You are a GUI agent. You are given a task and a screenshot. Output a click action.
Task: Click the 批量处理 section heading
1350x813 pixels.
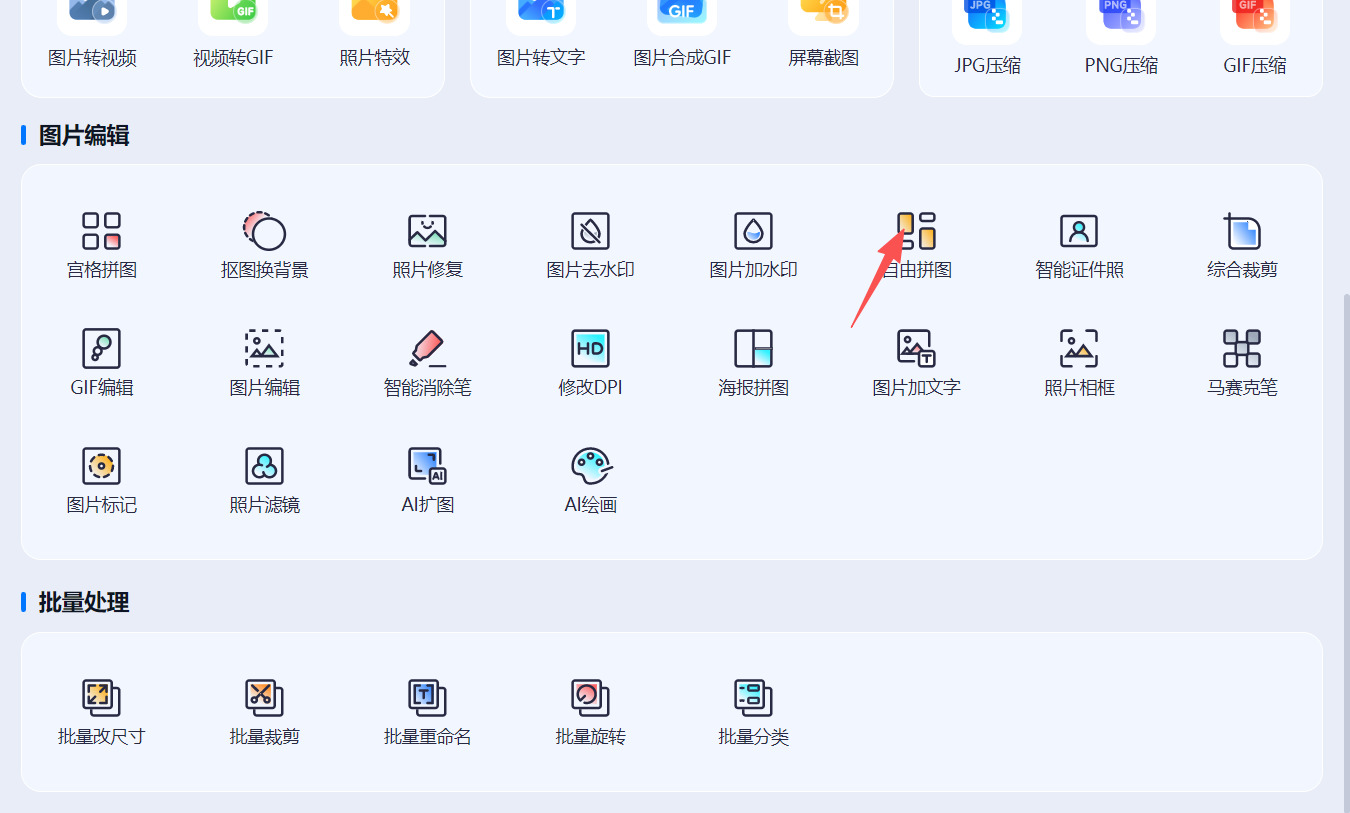coord(84,602)
